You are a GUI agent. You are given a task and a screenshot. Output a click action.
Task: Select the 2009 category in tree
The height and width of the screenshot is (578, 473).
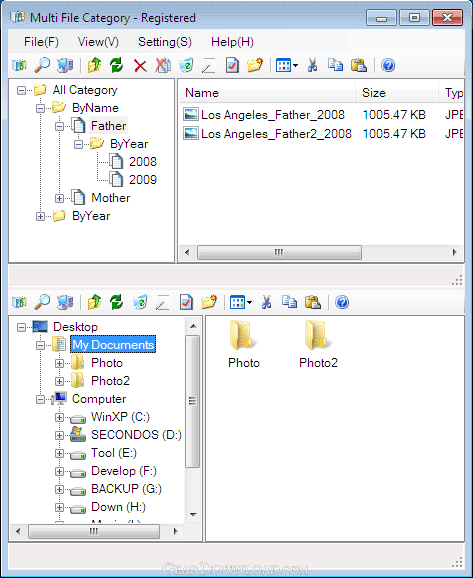tap(143, 180)
